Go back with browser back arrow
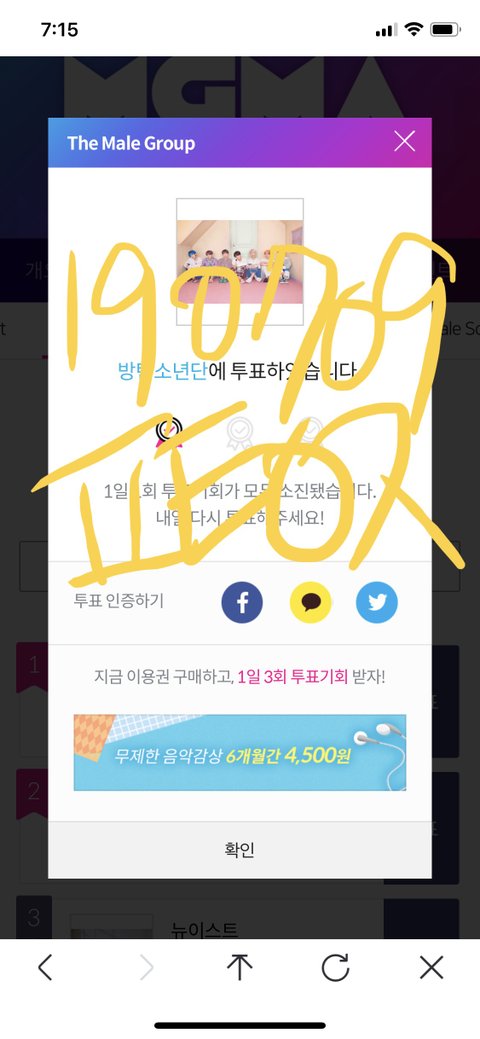This screenshot has height=1039, width=480. point(44,968)
